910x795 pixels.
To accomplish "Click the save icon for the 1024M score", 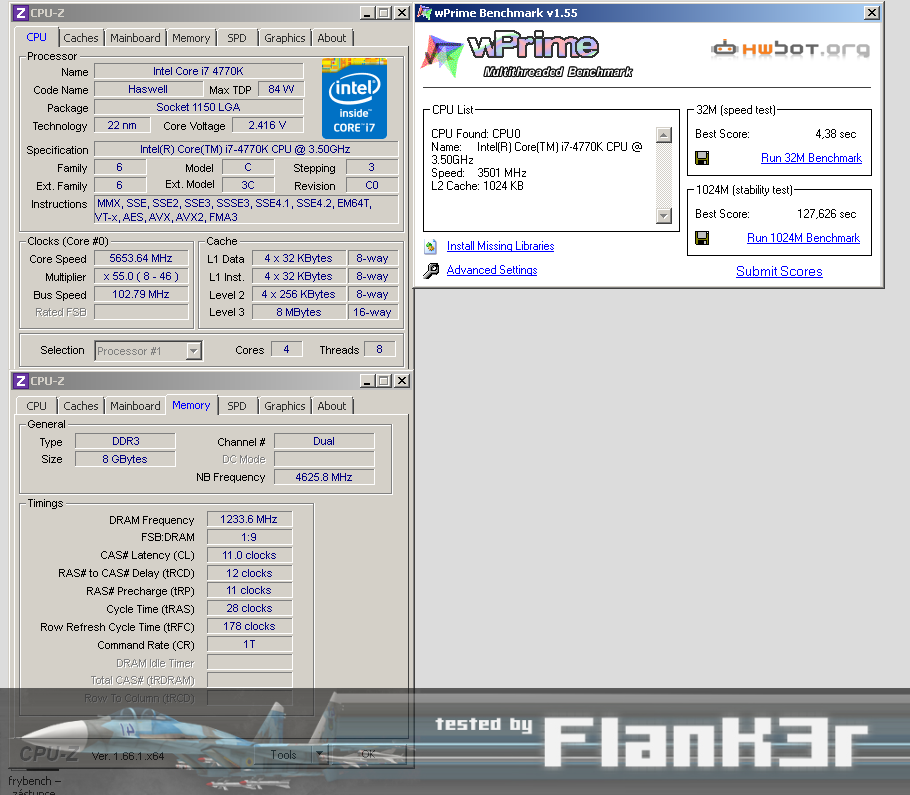I will tap(702, 238).
